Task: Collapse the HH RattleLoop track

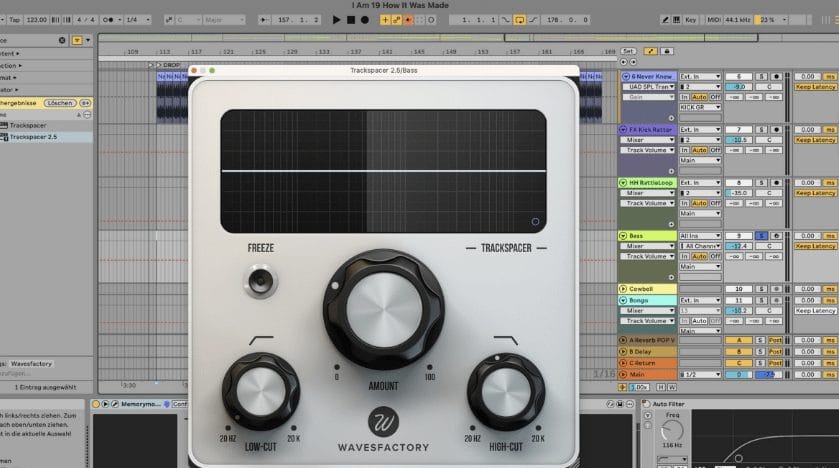Action: (623, 182)
